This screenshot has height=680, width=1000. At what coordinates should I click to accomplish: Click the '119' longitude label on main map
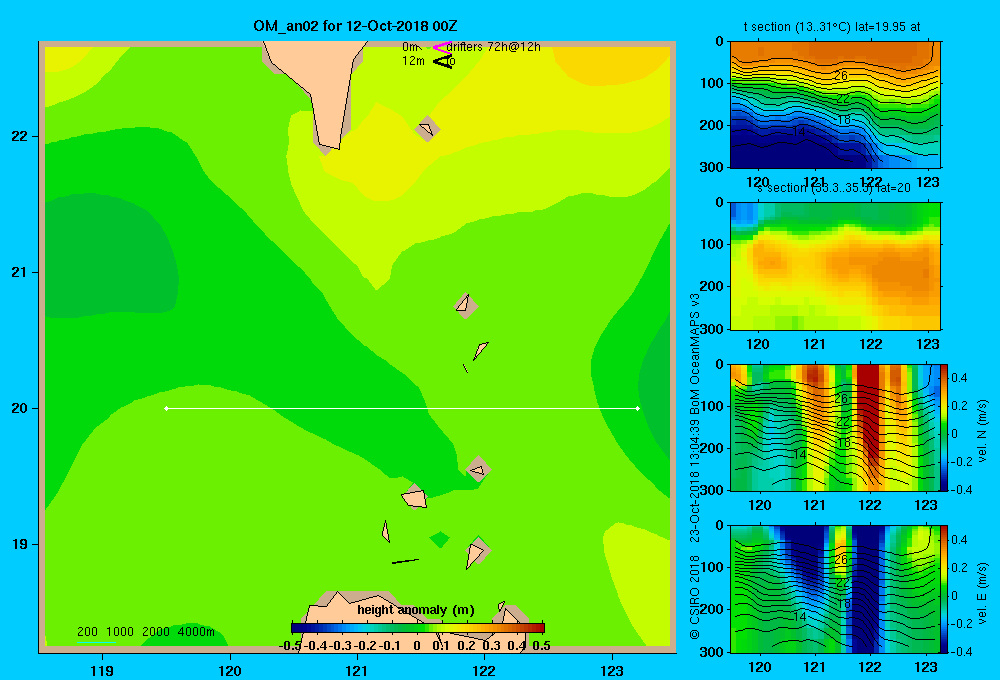(x=103, y=670)
